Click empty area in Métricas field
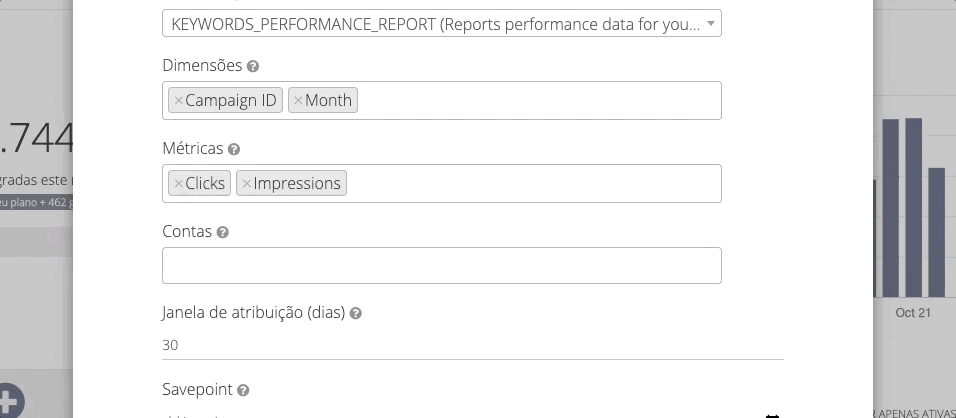This screenshot has height=418, width=956. (x=530, y=184)
